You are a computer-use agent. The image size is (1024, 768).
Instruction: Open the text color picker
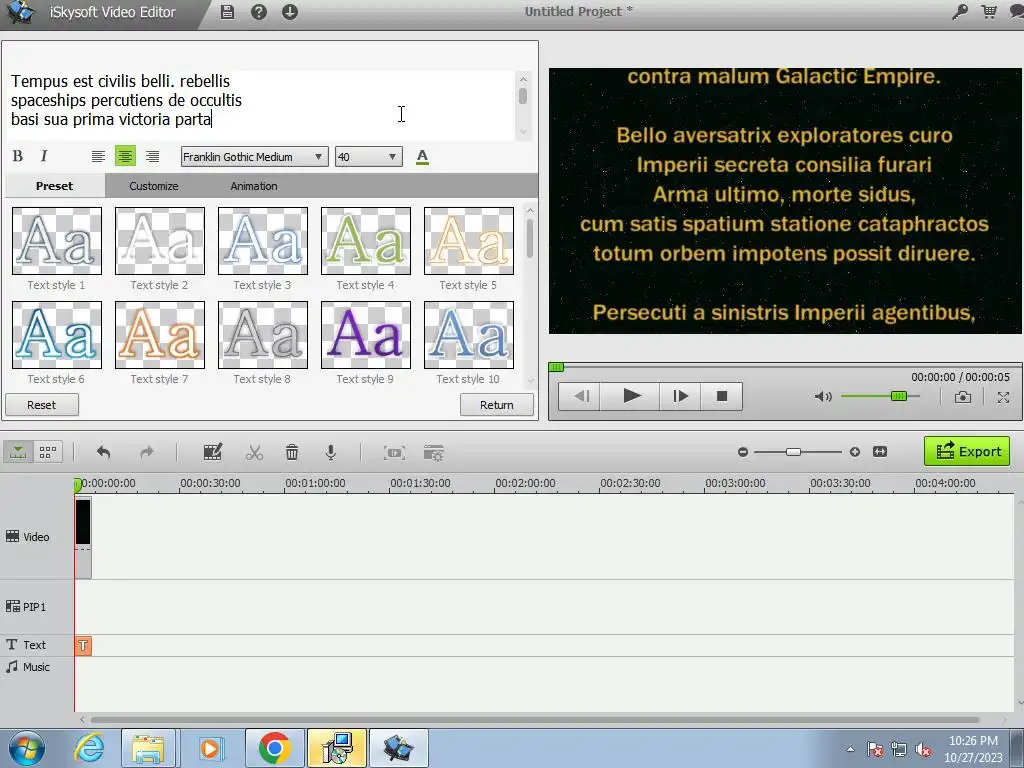[x=423, y=157]
